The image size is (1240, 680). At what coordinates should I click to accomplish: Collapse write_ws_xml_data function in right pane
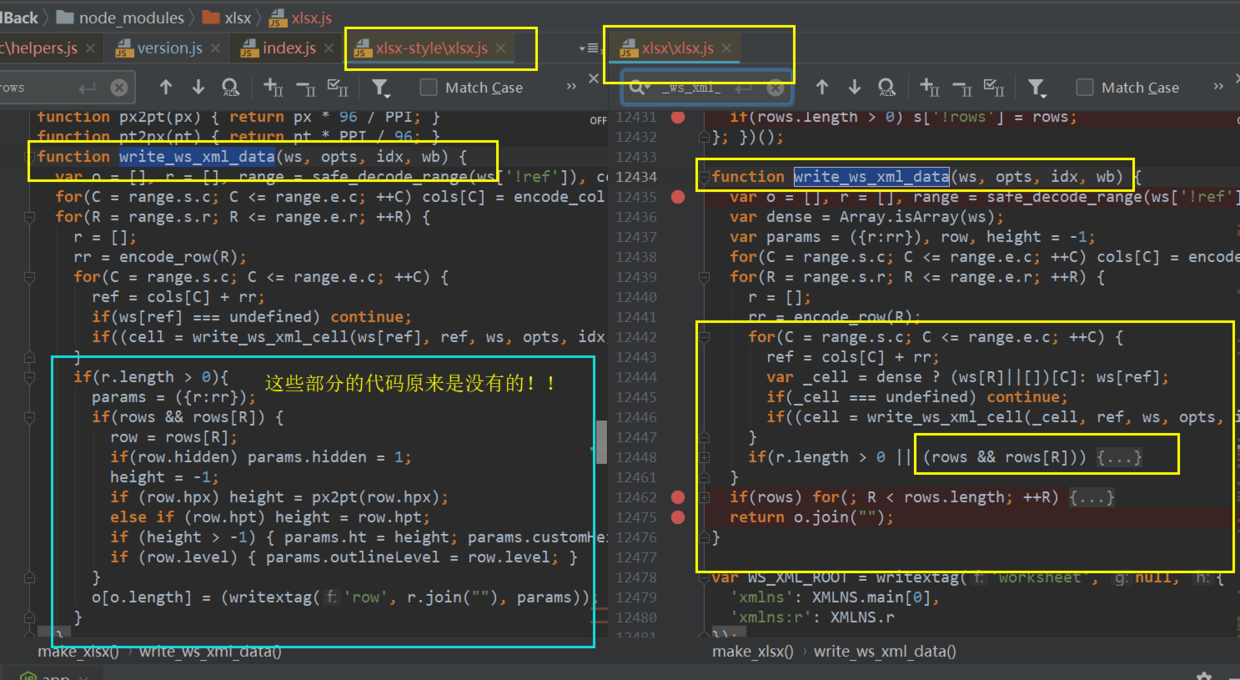tap(704, 177)
